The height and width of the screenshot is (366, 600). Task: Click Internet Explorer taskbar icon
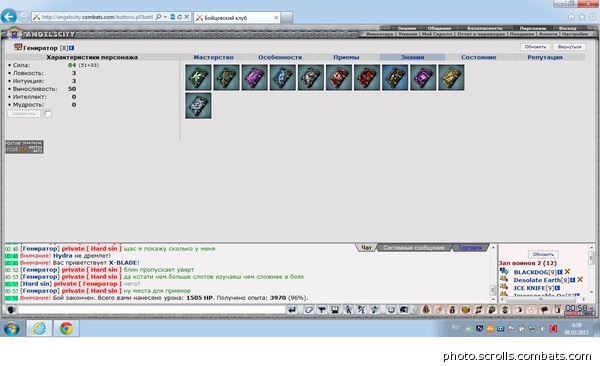[39, 328]
